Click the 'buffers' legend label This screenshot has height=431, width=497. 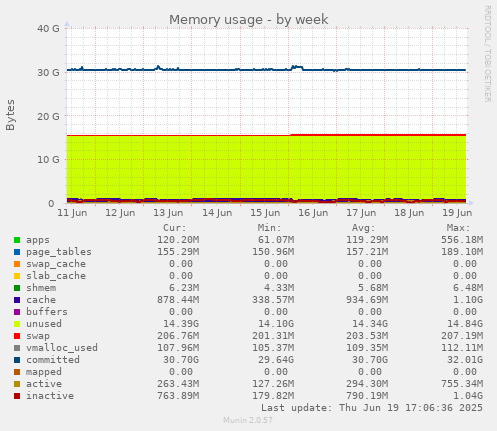[47, 312]
